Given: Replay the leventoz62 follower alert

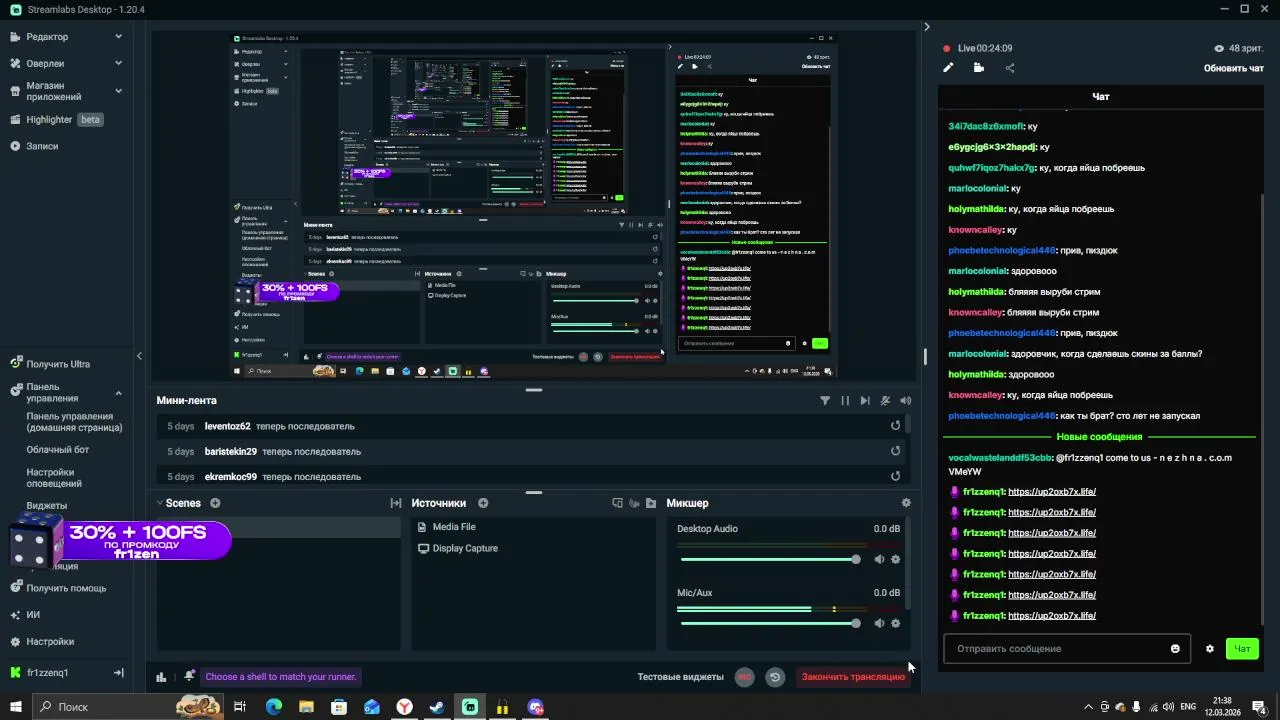Looking at the screenshot, I should (x=895, y=426).
